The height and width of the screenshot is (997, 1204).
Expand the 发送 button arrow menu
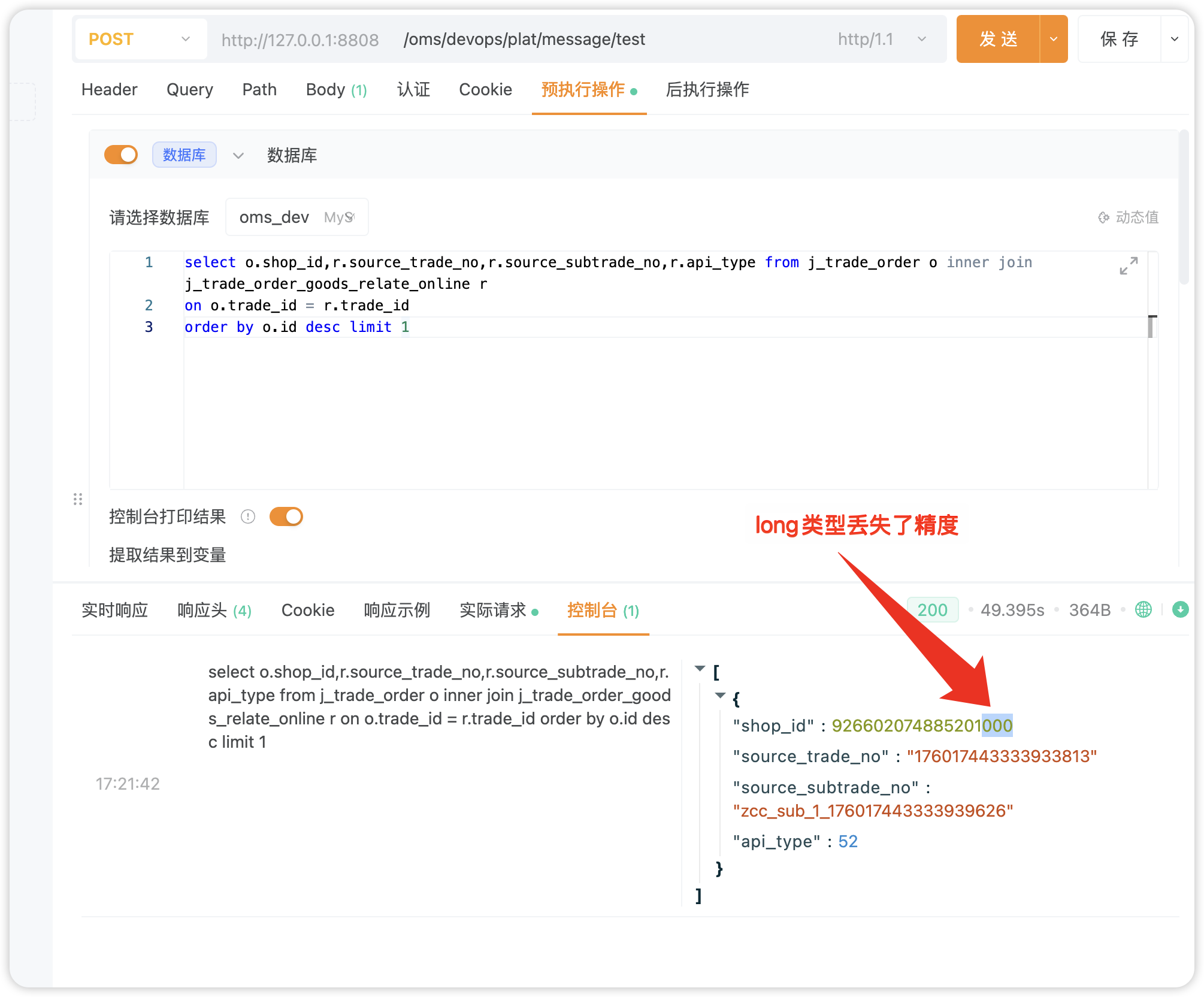click(1054, 40)
